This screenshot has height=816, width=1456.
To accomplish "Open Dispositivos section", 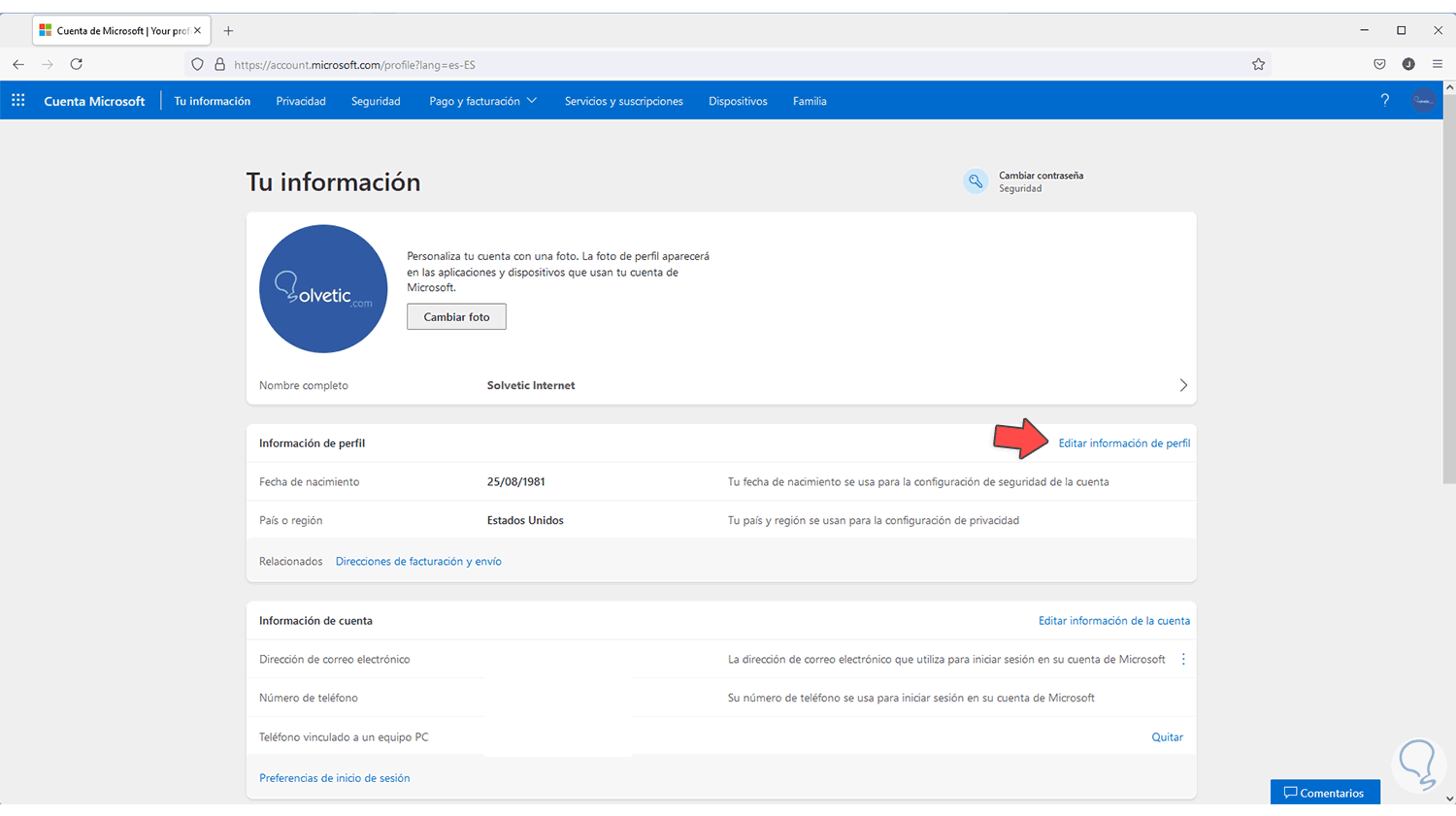I will point(738,101).
